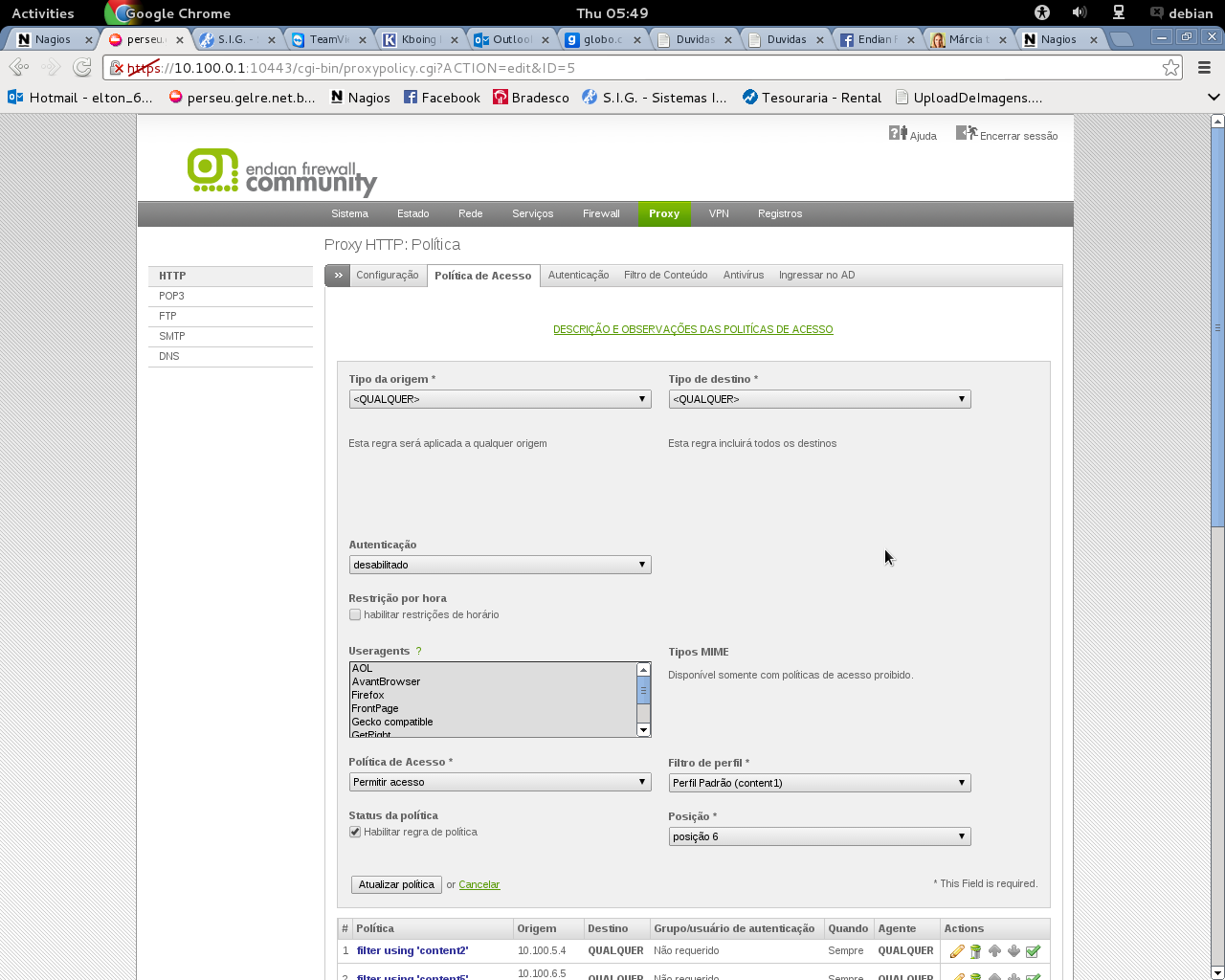Delete policy row 1 with the trash icon
1225x980 pixels.
click(x=975, y=951)
